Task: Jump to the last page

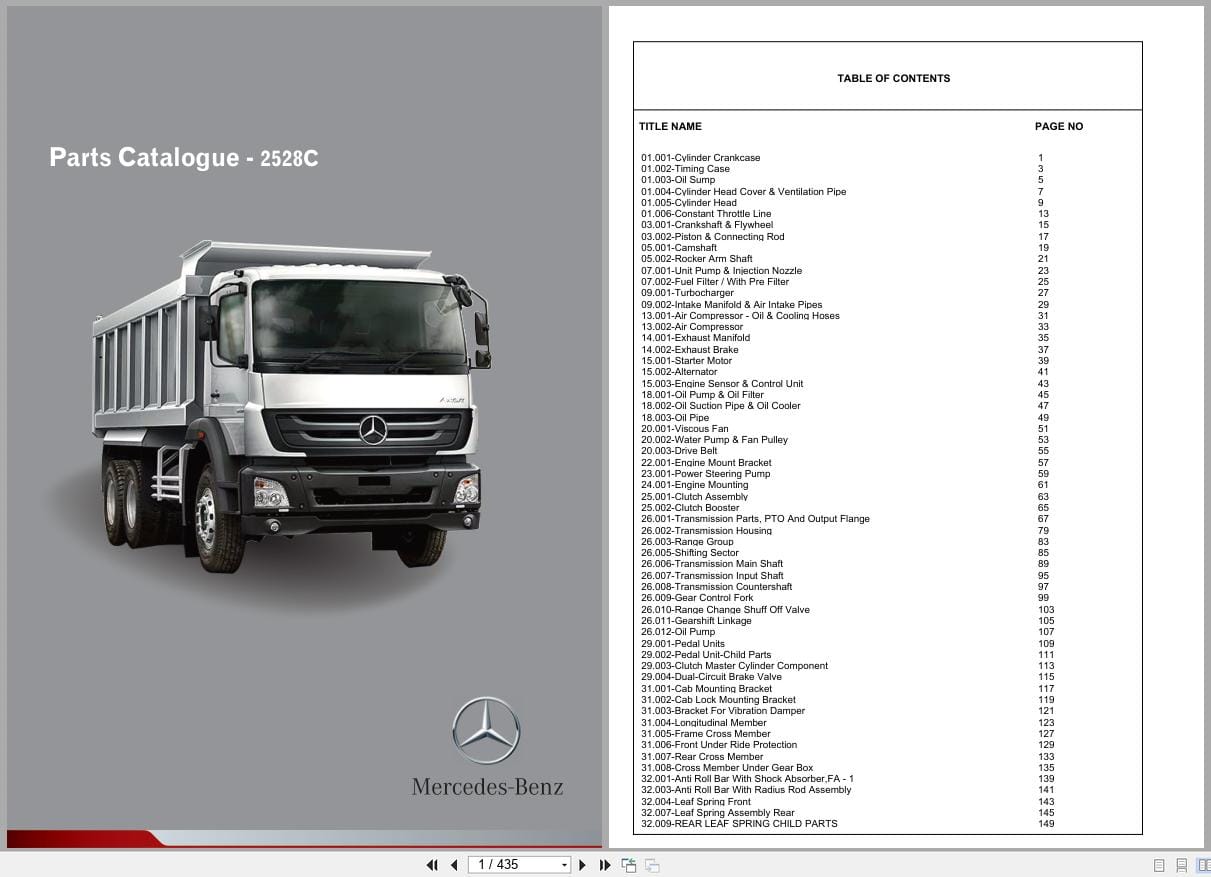Action: (x=605, y=865)
